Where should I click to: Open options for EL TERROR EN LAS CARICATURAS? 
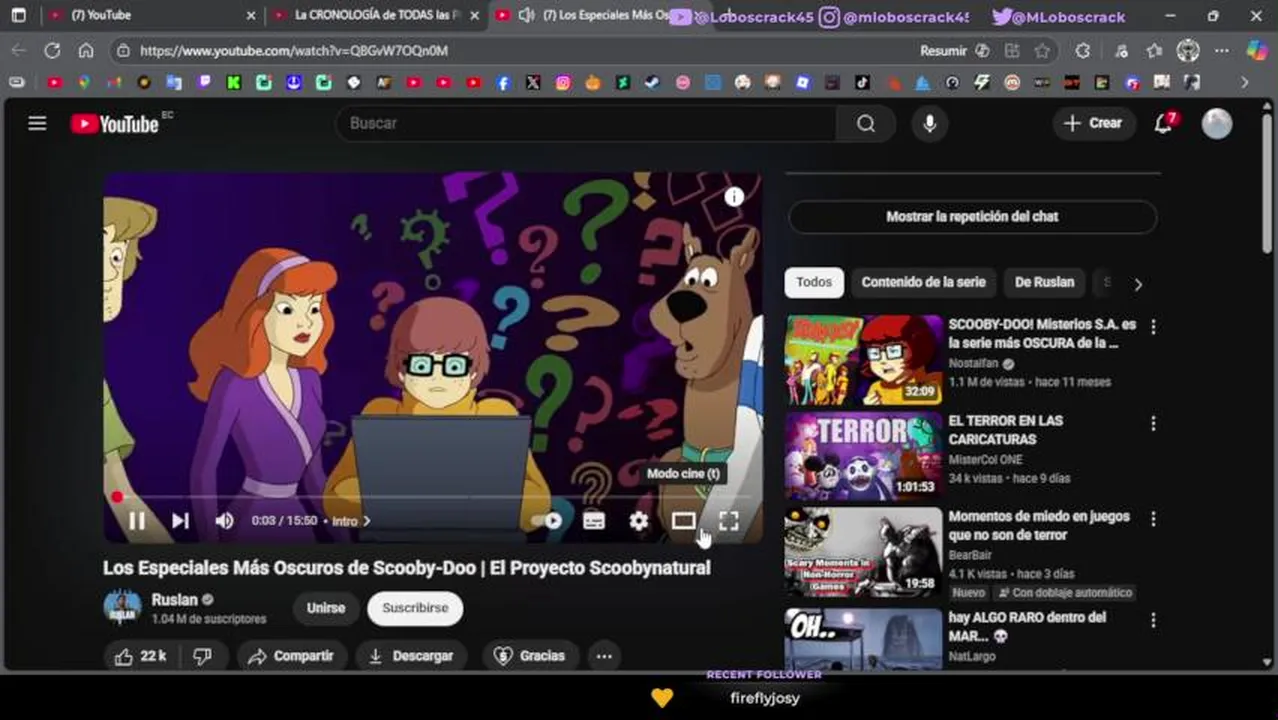[1153, 424]
